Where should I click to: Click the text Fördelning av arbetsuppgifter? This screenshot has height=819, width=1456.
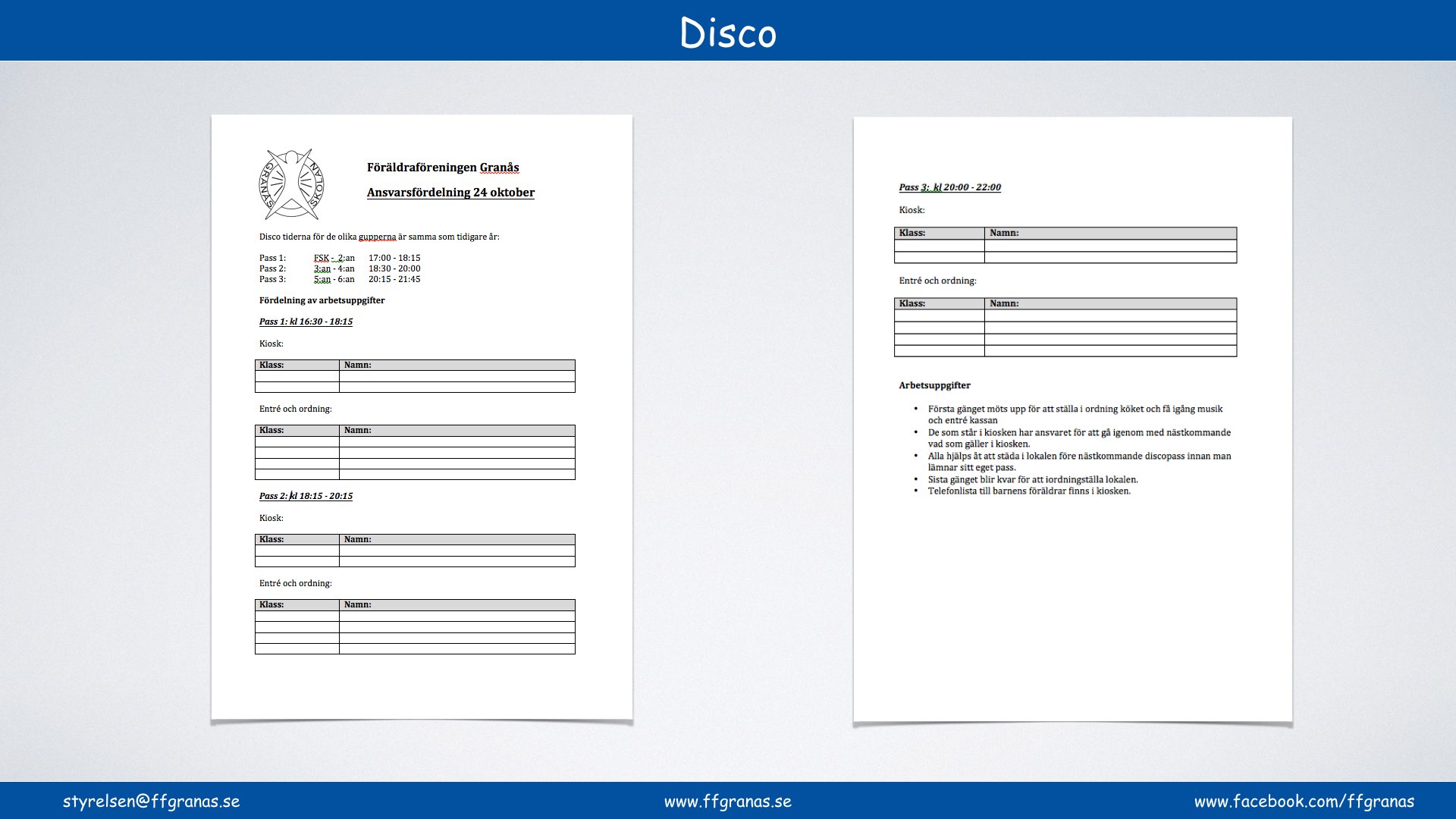[x=322, y=300]
